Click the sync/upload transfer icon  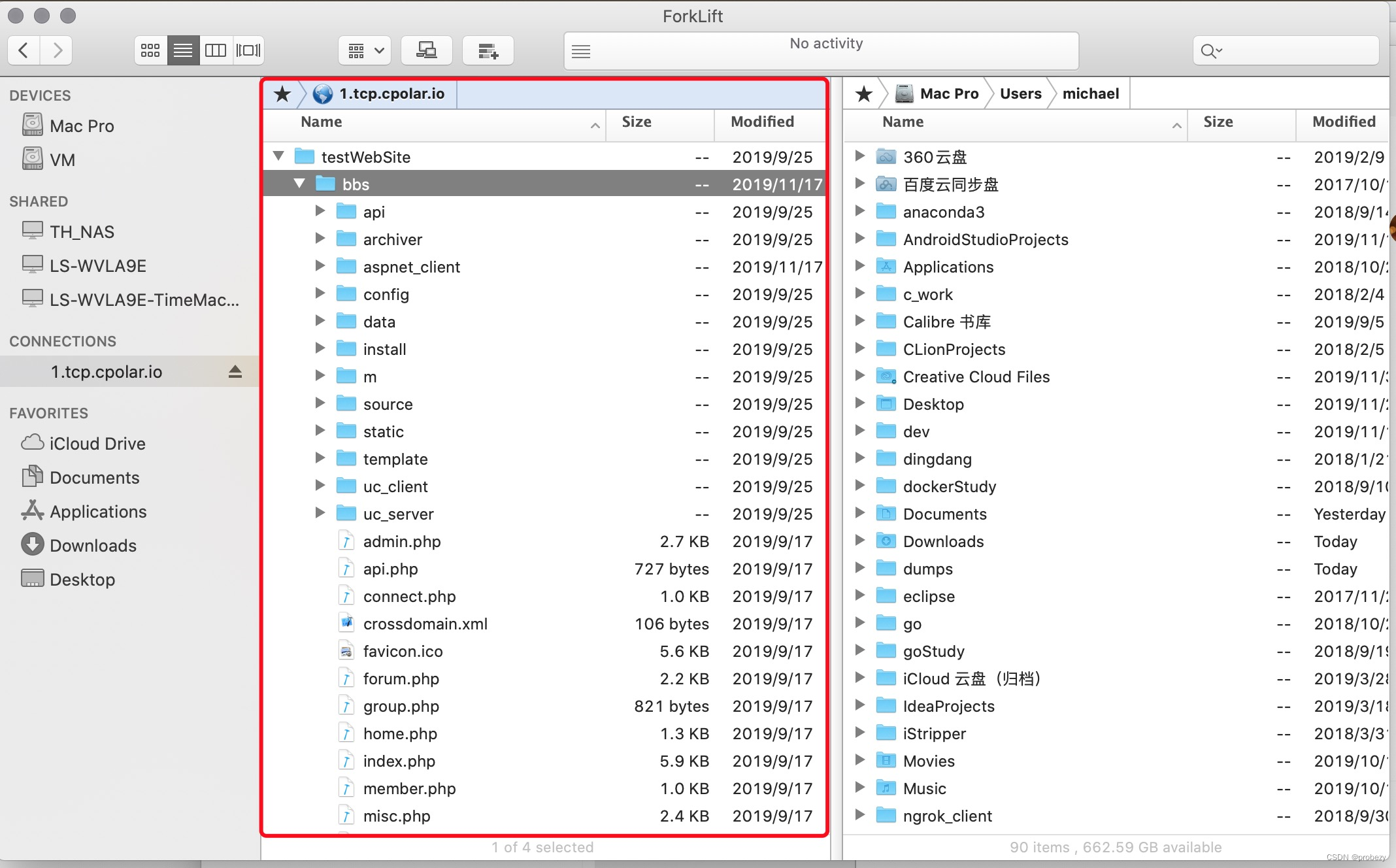427,50
